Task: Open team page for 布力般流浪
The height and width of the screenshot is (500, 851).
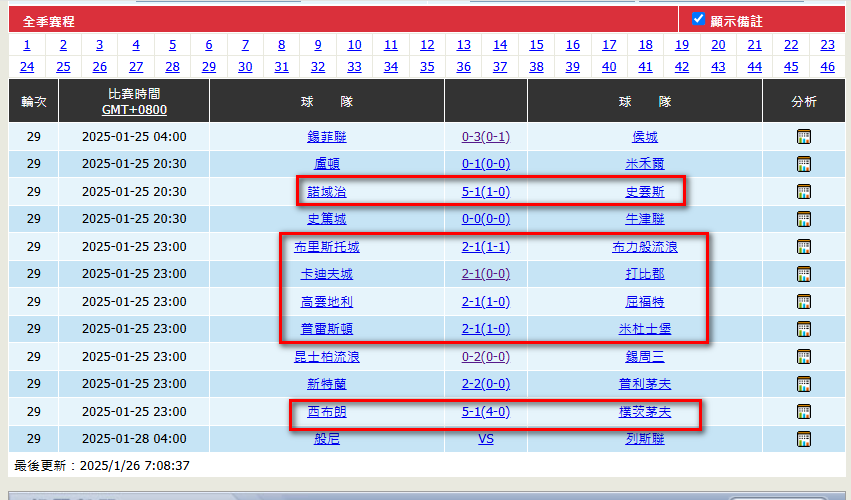Action: coord(645,247)
